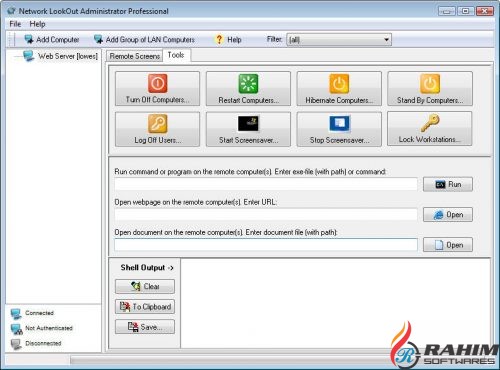500x370 pixels.
Task: Click the Not Authenticated legend icon
Action: [x=16, y=329]
